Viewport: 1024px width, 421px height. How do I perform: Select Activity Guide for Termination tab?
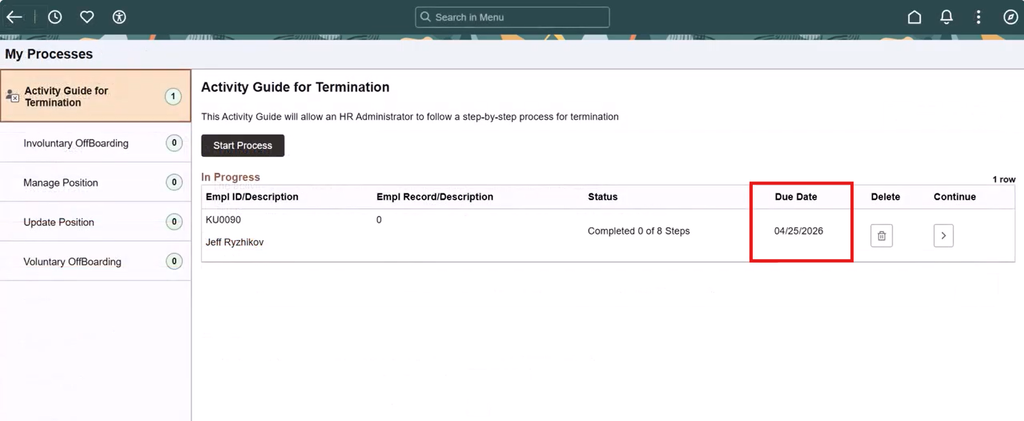coord(95,97)
